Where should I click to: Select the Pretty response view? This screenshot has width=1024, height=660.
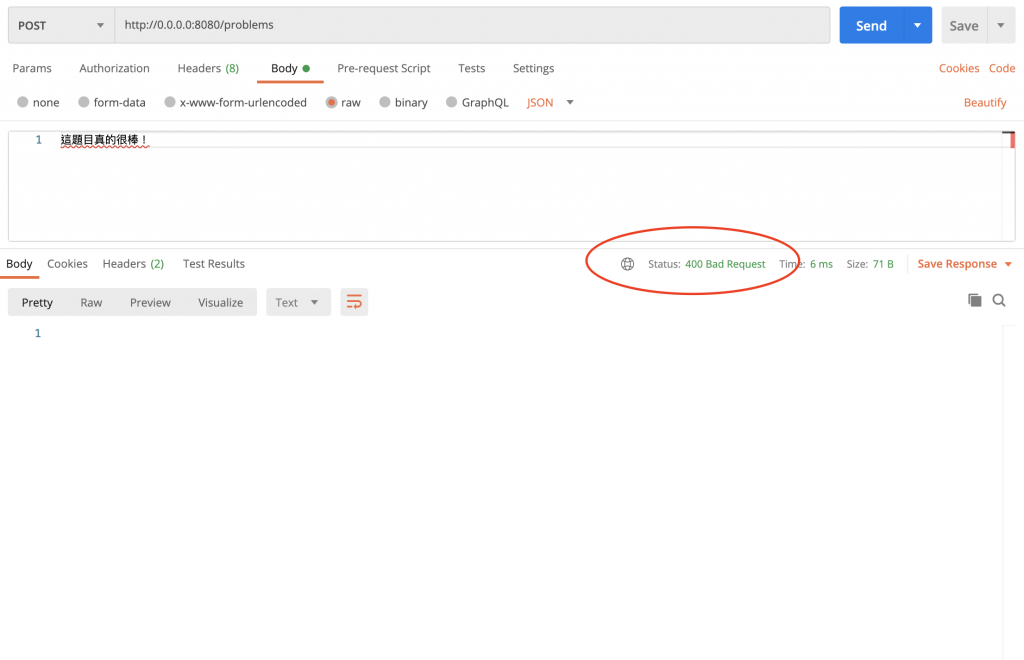pos(37,302)
